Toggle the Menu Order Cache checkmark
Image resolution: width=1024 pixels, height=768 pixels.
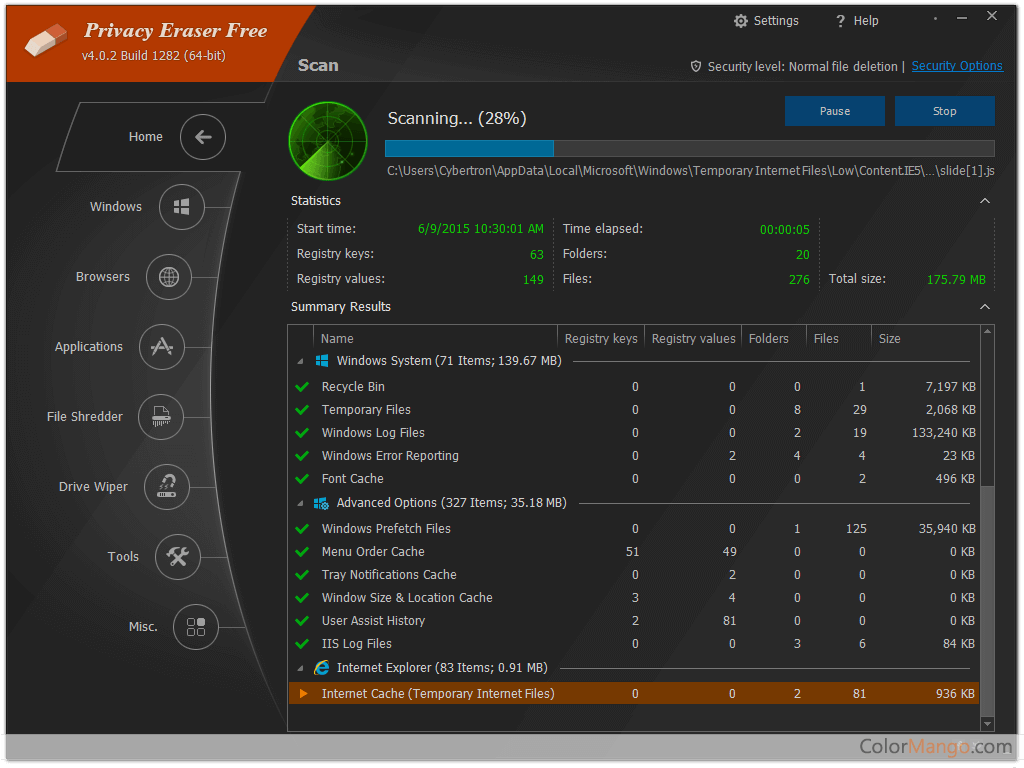(x=302, y=552)
